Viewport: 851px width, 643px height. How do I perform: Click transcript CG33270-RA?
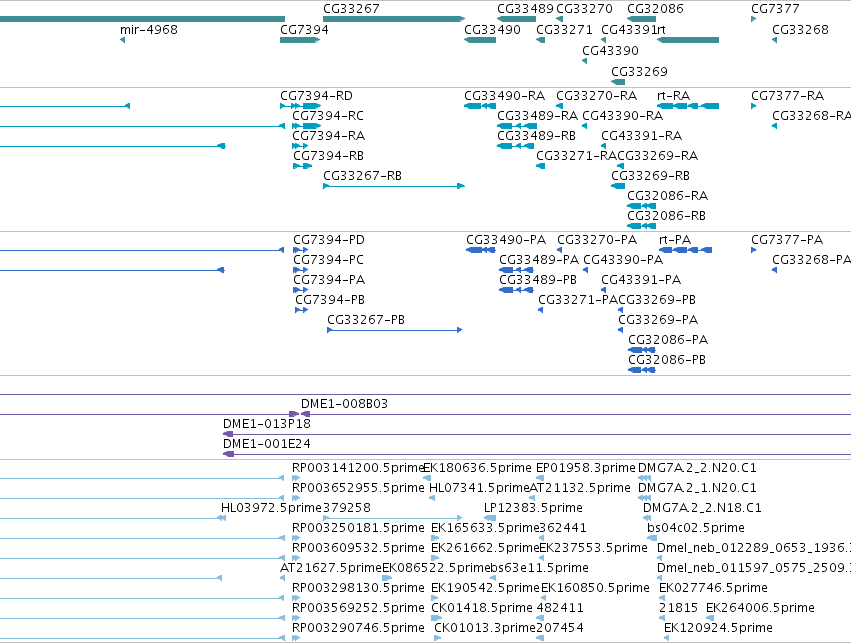tap(596, 96)
